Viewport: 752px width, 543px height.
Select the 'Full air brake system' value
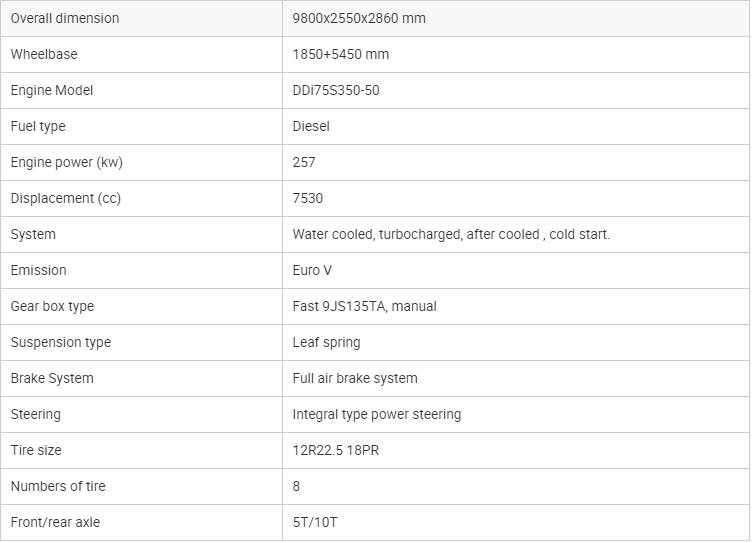tap(355, 378)
